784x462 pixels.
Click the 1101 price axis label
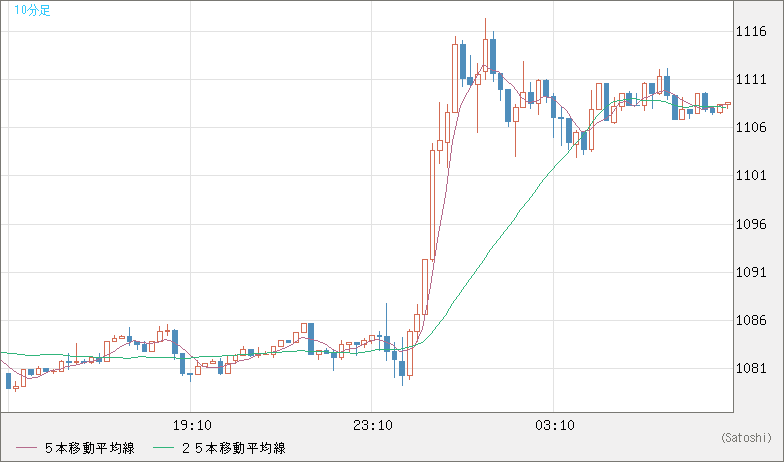751,176
